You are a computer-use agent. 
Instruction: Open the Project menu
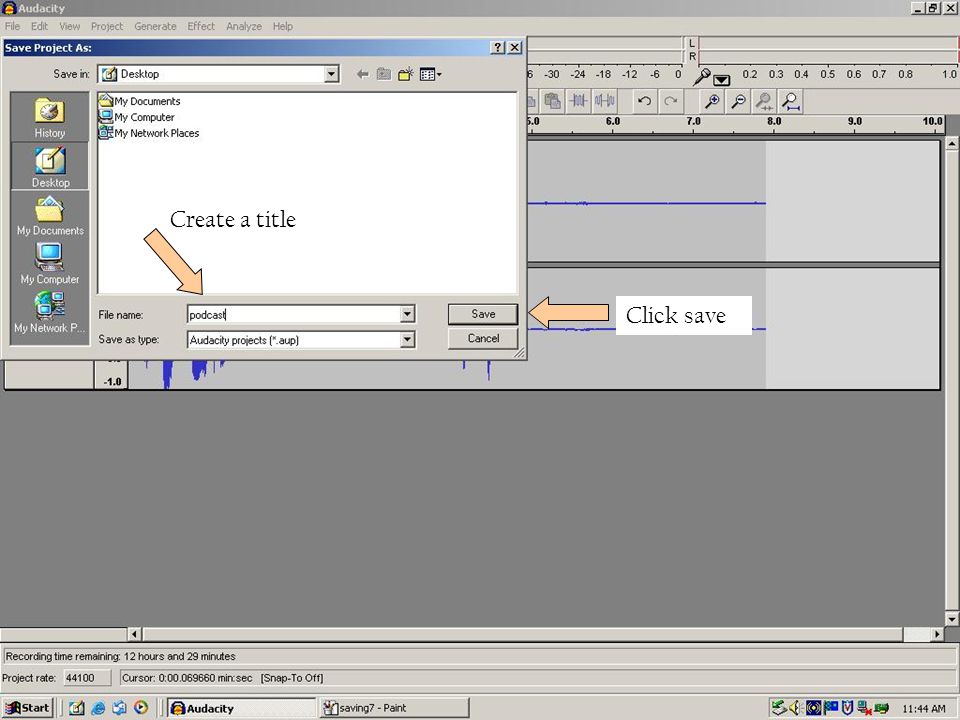coord(107,26)
